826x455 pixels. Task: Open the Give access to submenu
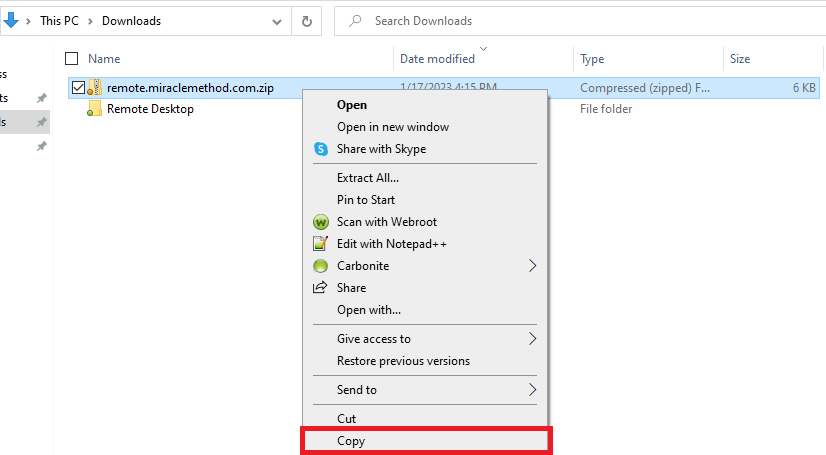pyautogui.click(x=532, y=339)
